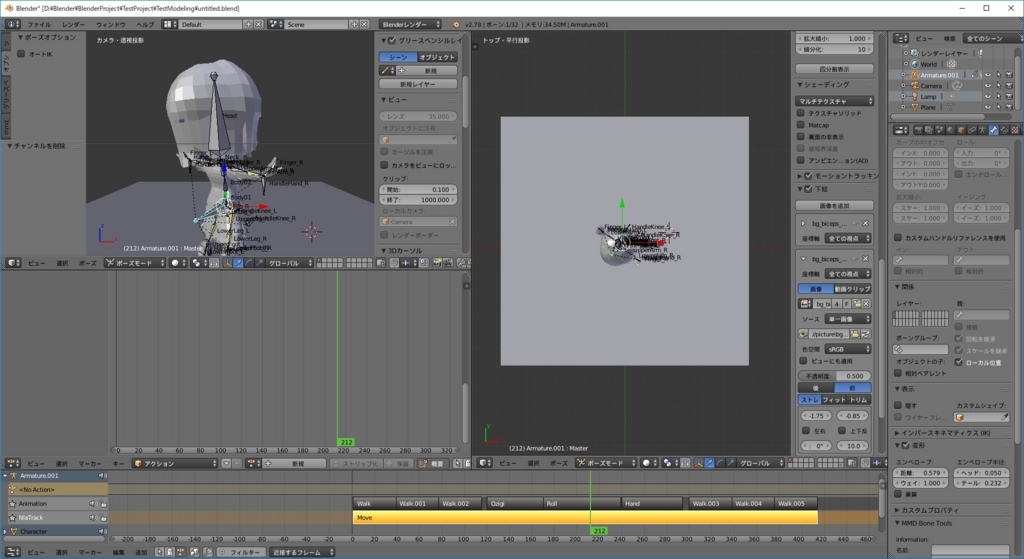Screen dimensions: 1024x559
Task: Toggle the 変形 panel checkbox
Action: (x=905, y=445)
